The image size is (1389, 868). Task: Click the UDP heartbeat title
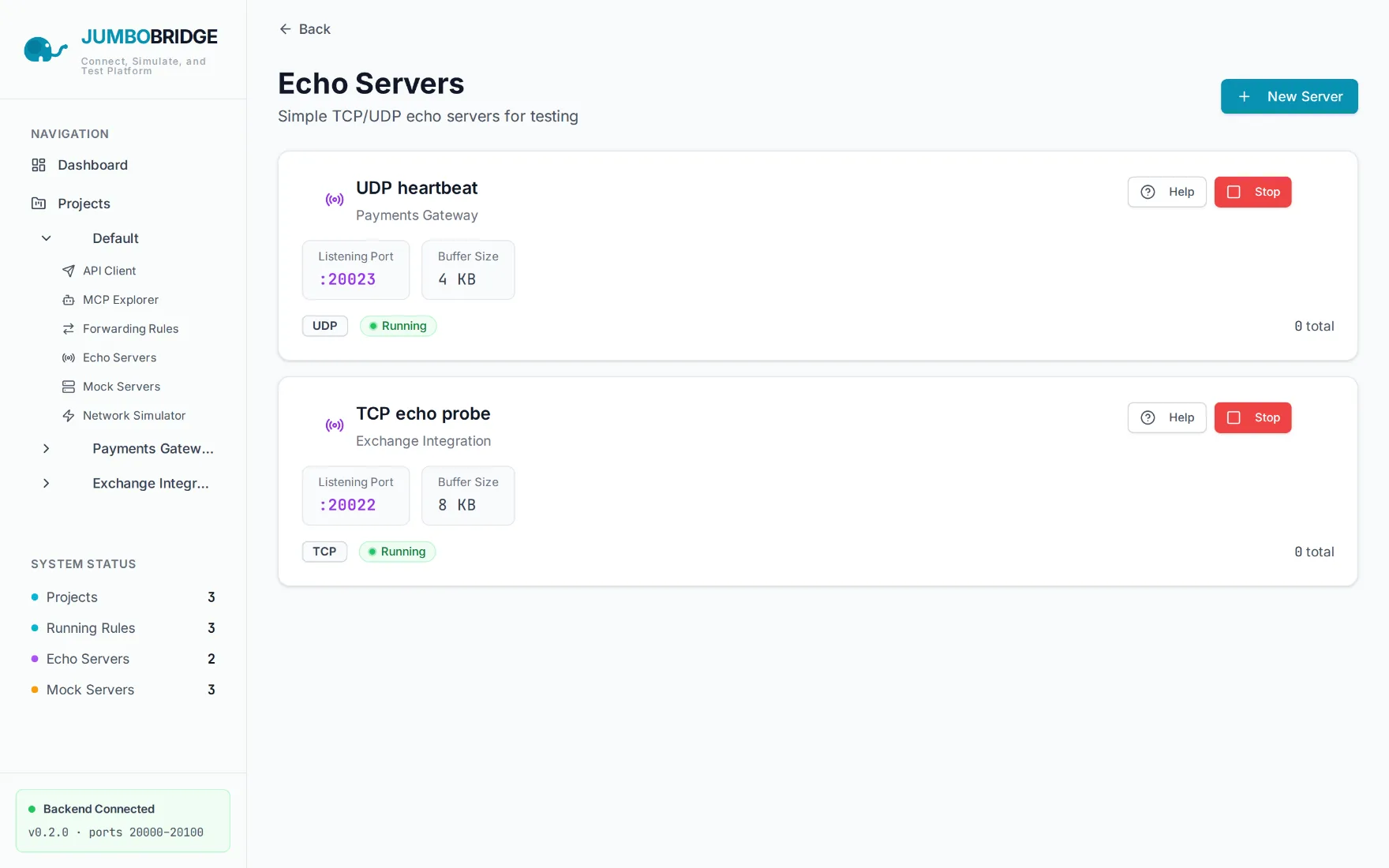pos(417,188)
